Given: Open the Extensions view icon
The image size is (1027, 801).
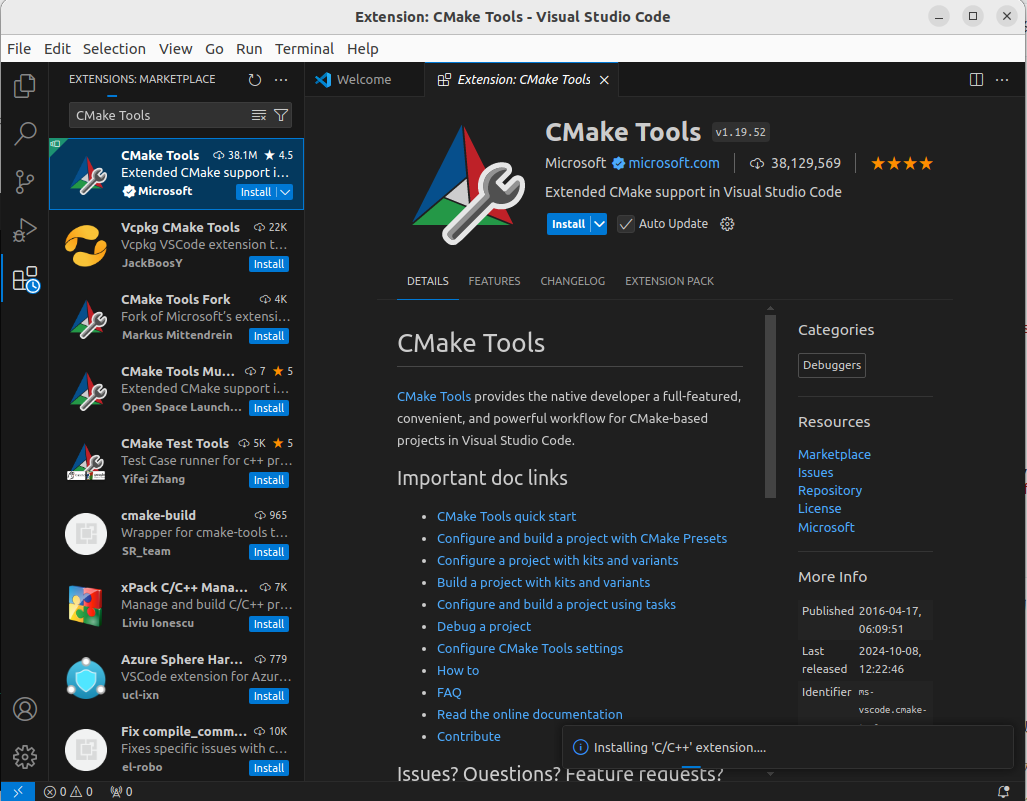Looking at the screenshot, I should [x=26, y=279].
